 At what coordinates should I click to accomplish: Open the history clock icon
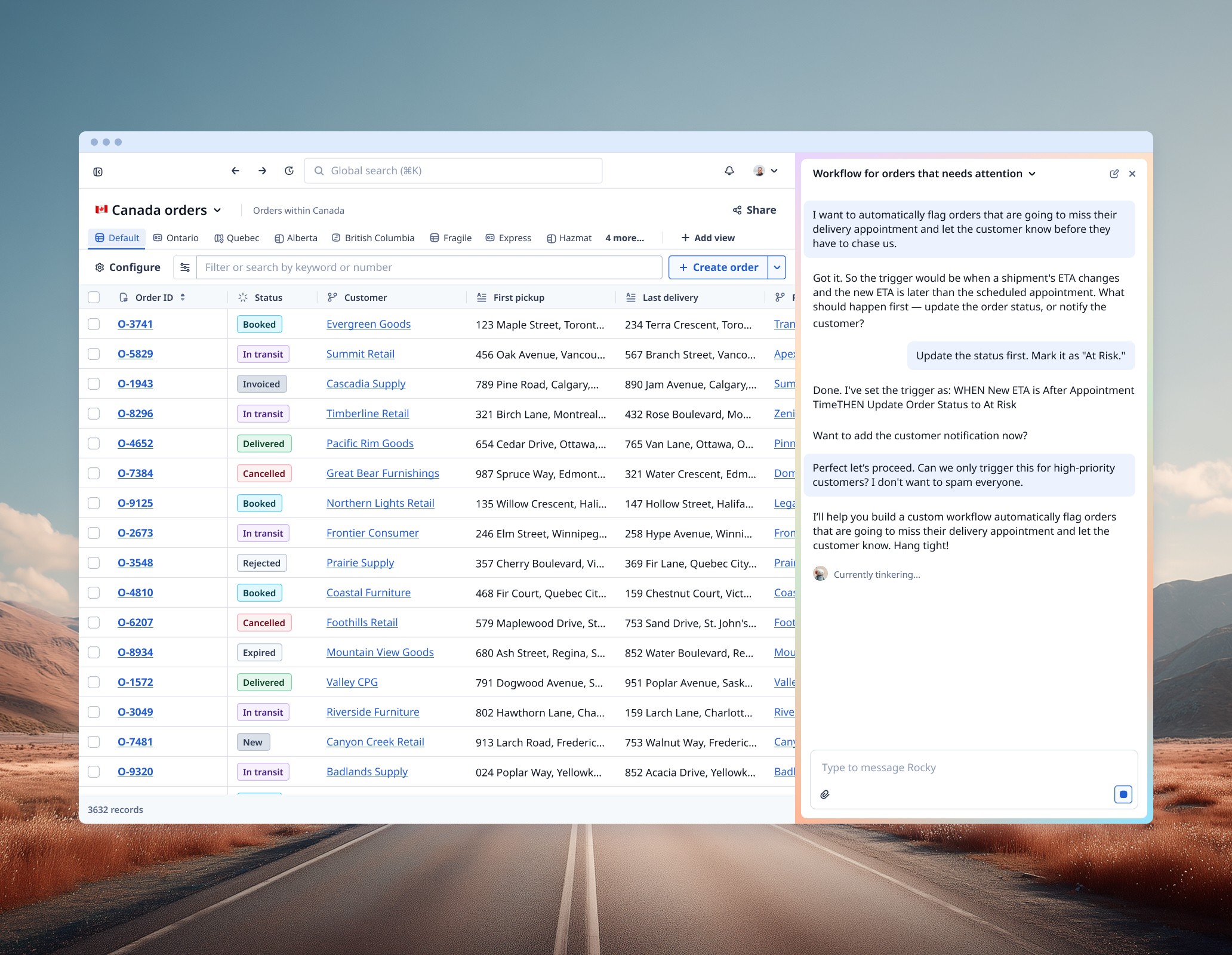289,171
